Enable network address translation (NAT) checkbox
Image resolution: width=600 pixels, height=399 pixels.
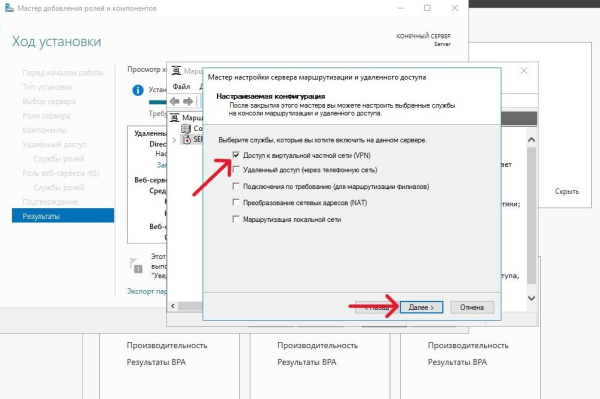point(236,202)
